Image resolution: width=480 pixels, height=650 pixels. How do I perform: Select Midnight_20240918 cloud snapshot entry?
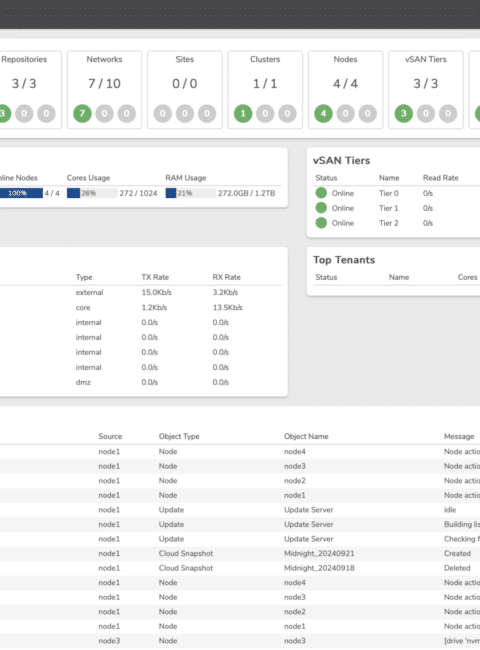click(319, 568)
